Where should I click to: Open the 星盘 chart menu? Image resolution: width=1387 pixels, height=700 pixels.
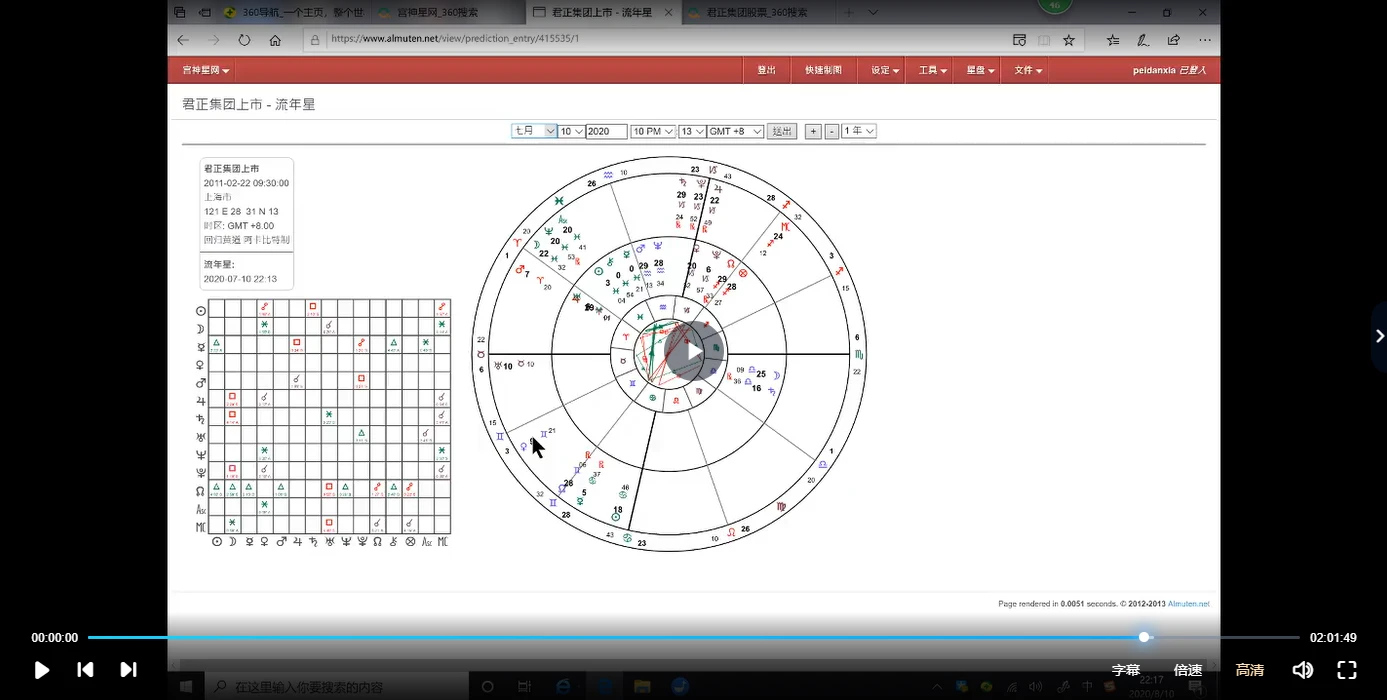click(981, 70)
